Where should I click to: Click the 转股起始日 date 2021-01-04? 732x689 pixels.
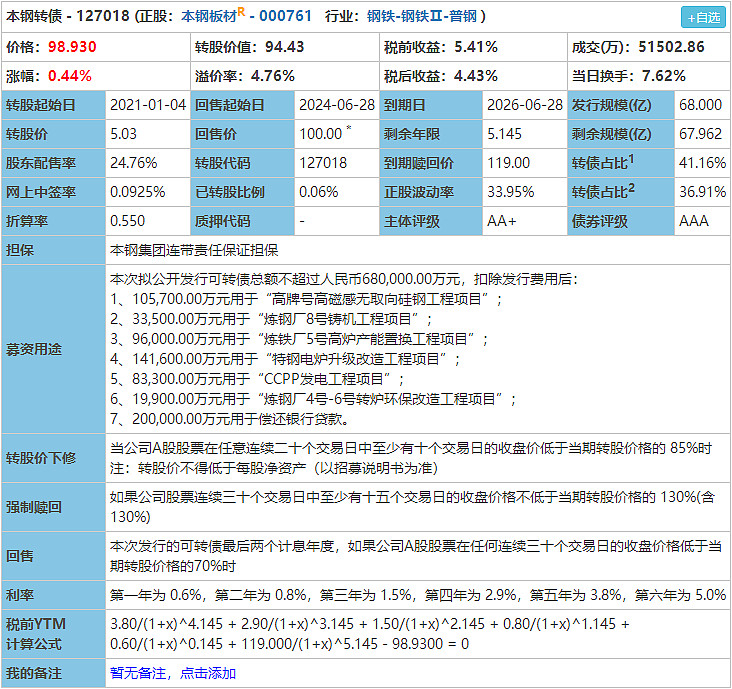(x=148, y=105)
